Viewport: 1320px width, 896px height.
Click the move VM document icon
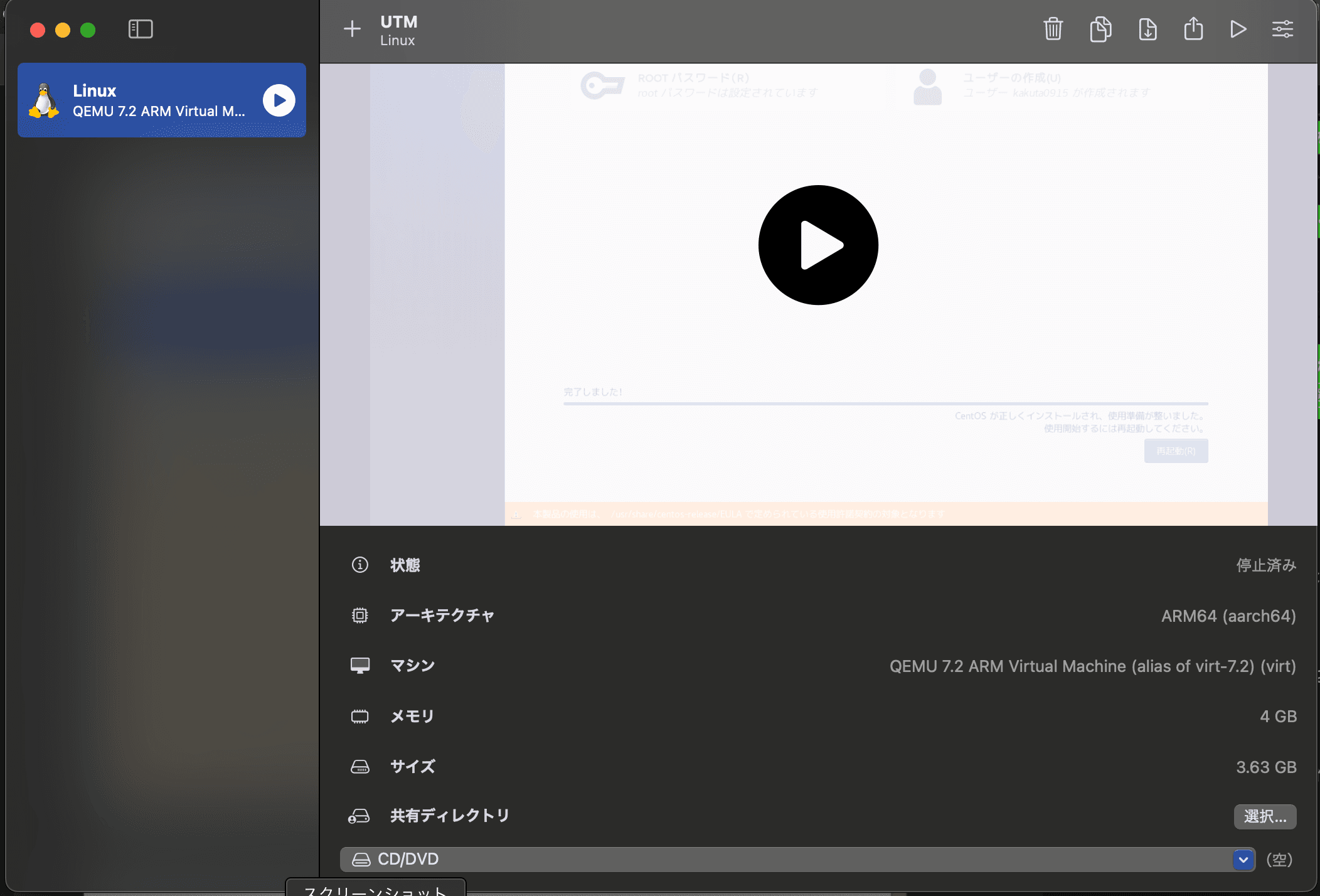coord(1147,29)
